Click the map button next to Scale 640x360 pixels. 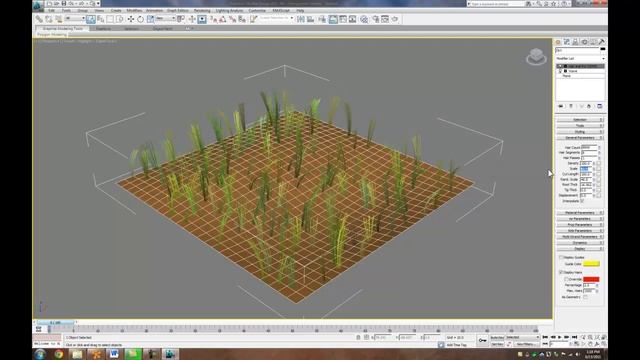[x=598, y=169]
